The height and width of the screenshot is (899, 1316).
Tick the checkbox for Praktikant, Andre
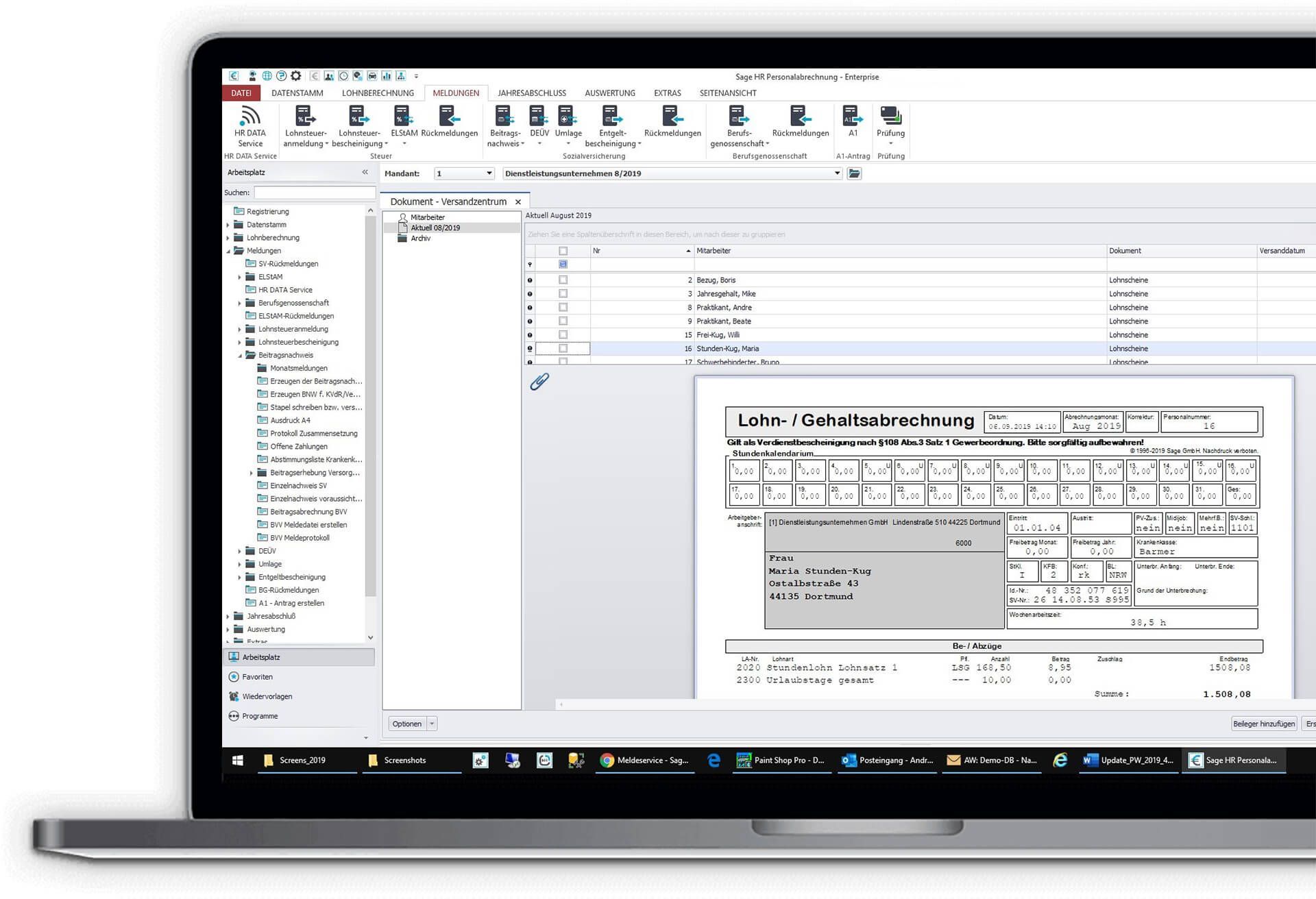(x=563, y=307)
